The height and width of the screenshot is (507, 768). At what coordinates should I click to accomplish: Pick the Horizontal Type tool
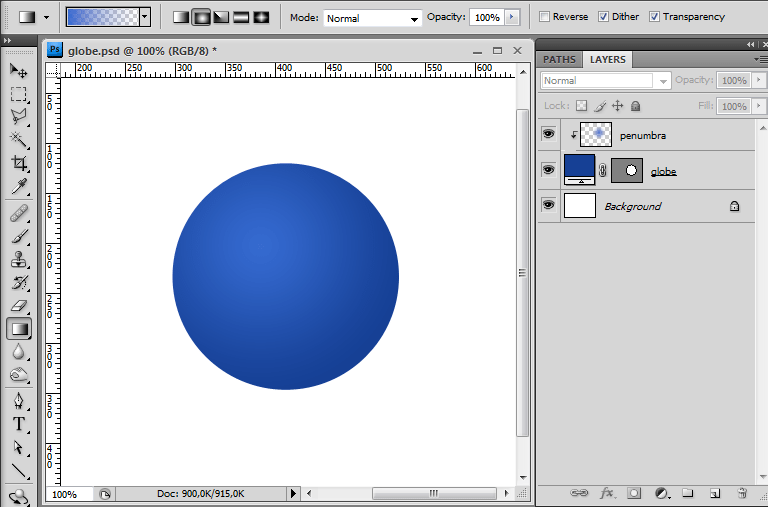point(19,423)
